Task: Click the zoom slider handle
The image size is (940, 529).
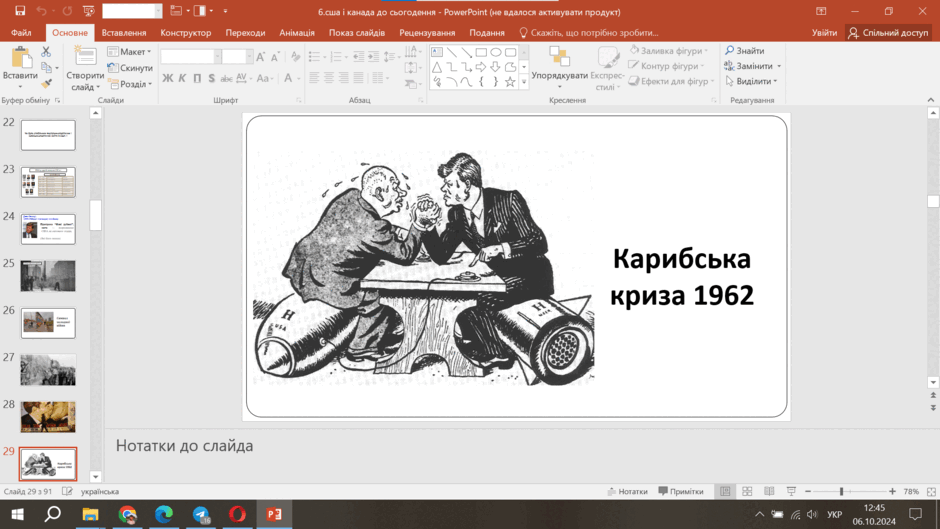Action: coord(842,491)
